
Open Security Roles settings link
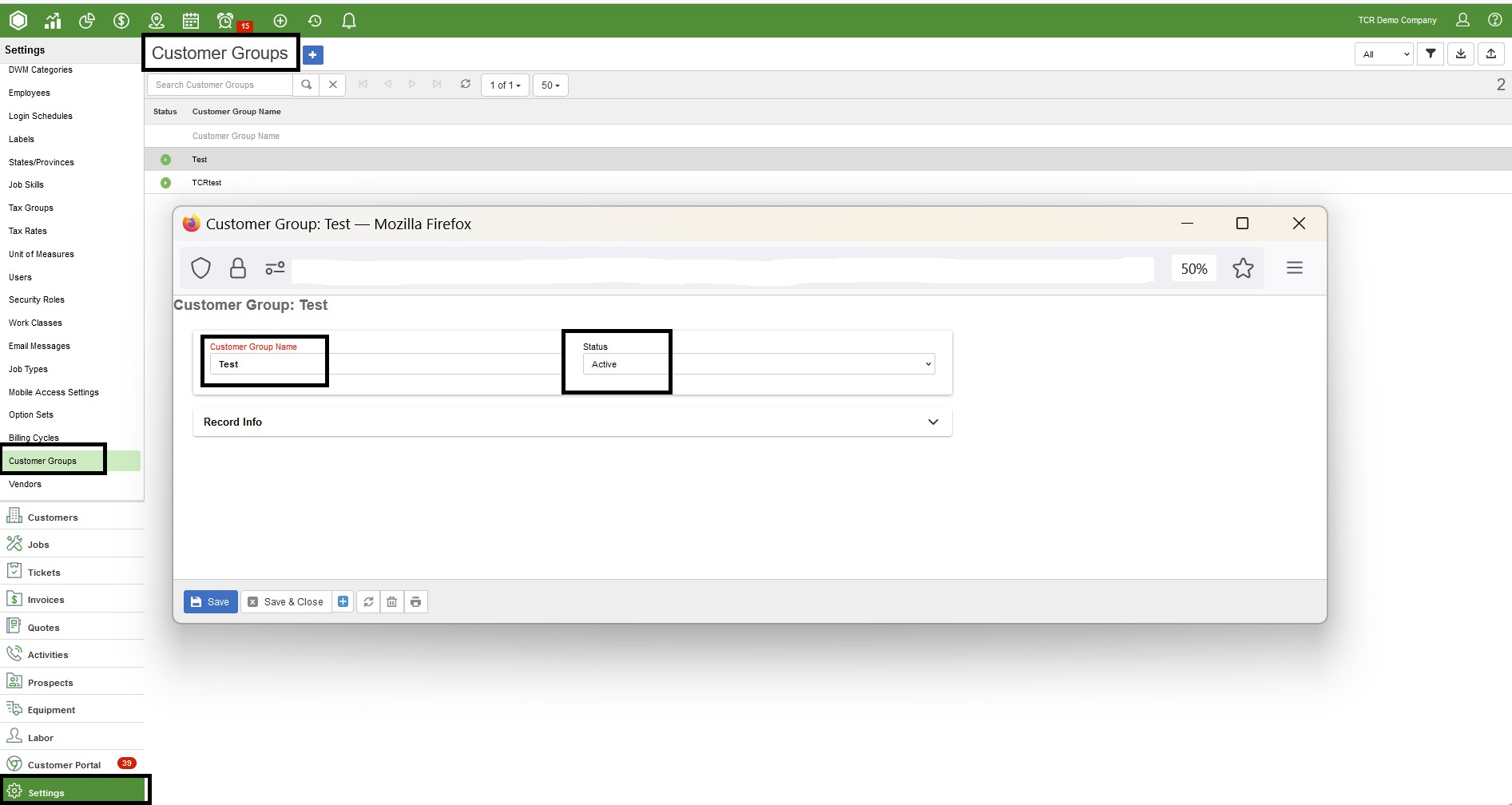37,299
